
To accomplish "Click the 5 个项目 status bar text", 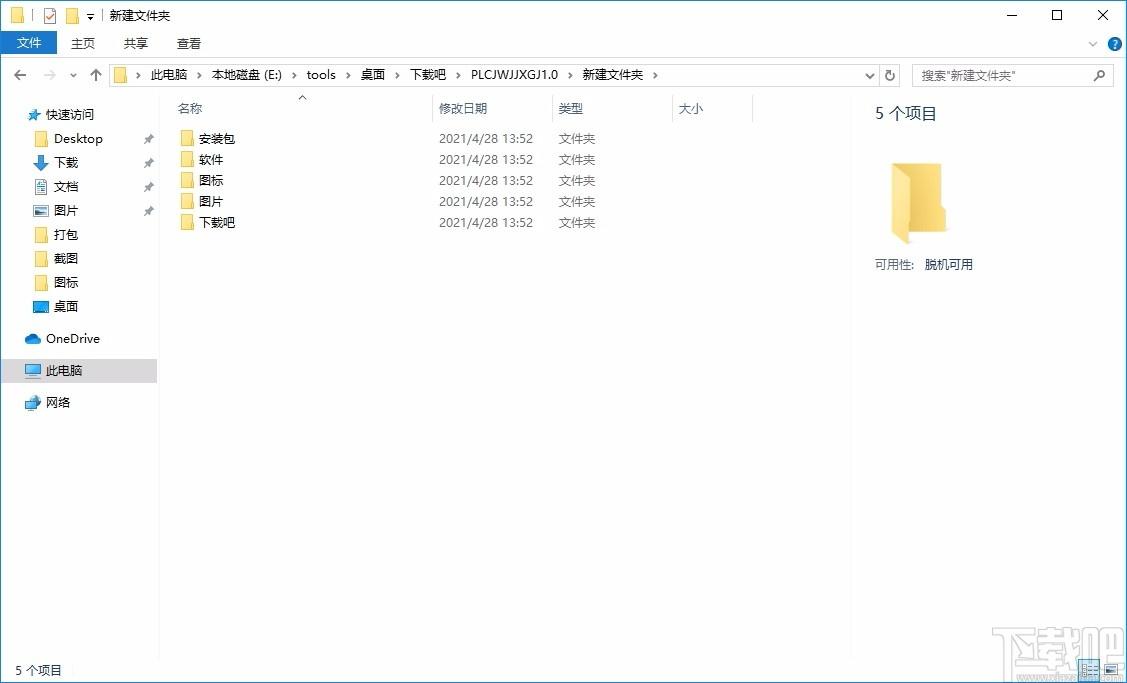I will click(39, 670).
